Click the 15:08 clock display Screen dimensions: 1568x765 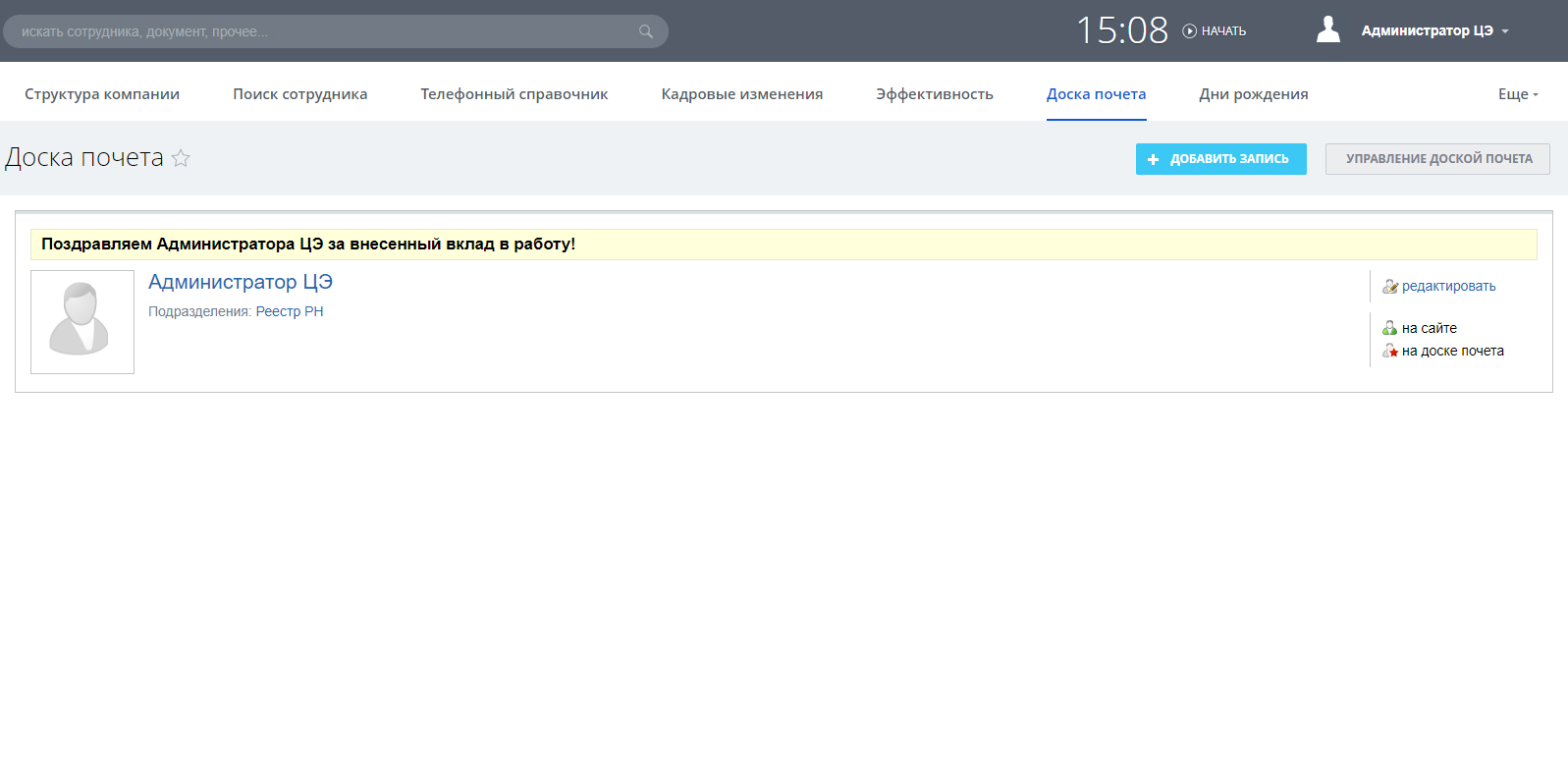[1121, 30]
